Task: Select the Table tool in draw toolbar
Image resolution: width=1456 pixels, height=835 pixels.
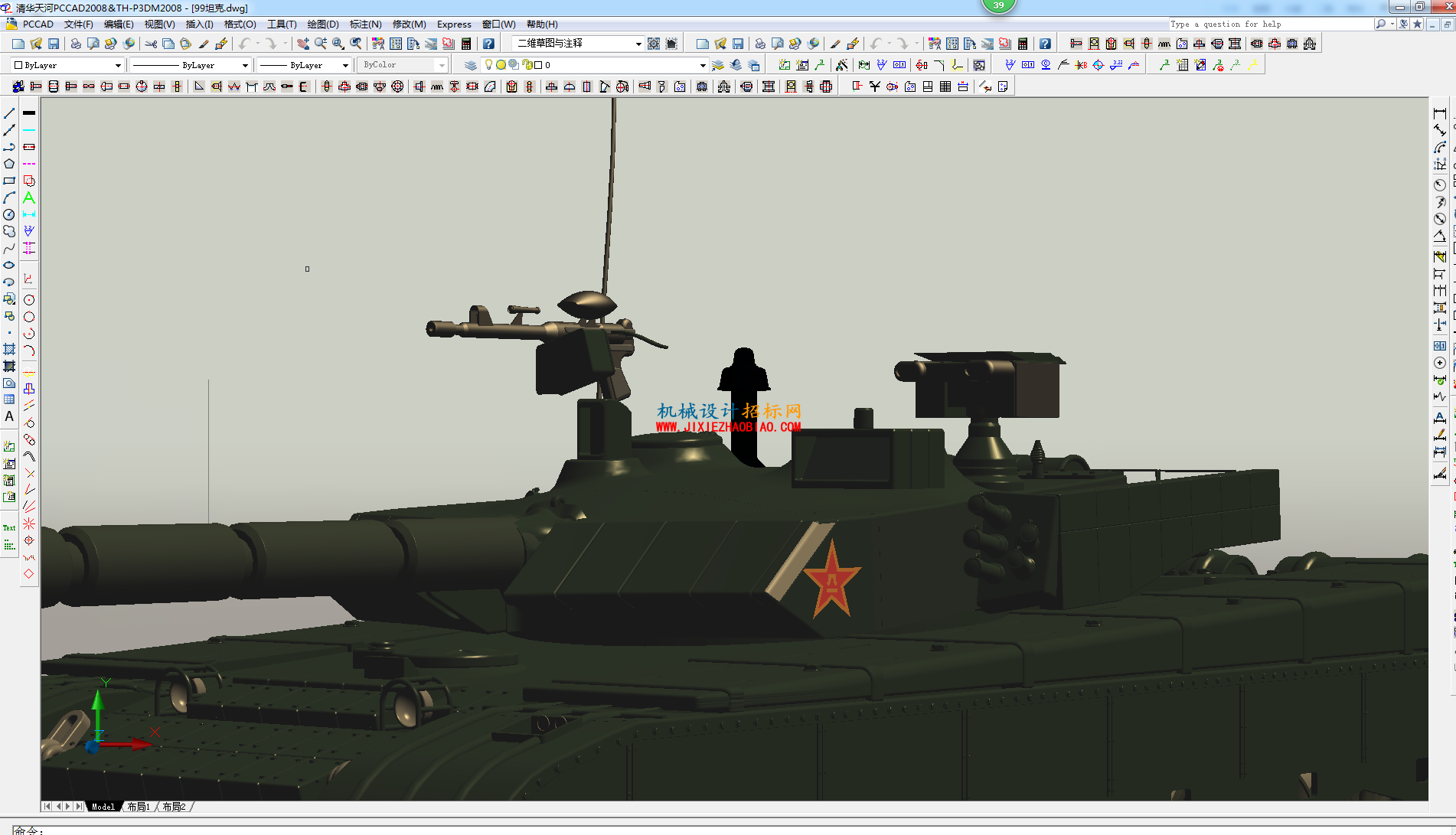Action: coord(9,399)
